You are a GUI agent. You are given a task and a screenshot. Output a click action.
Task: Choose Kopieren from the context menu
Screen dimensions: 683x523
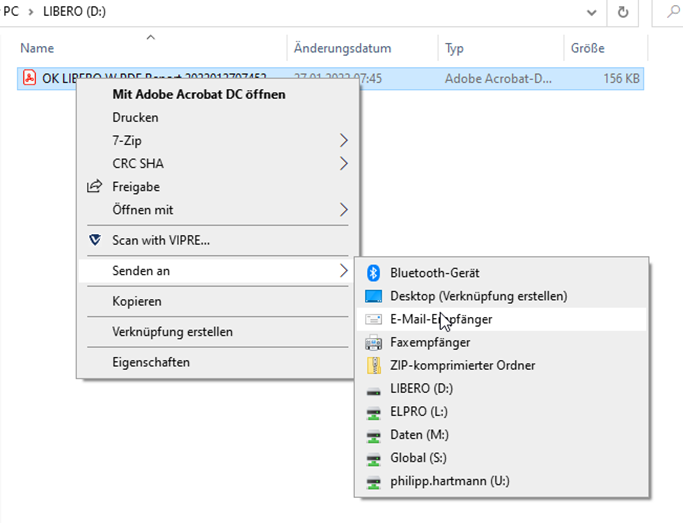pos(137,301)
